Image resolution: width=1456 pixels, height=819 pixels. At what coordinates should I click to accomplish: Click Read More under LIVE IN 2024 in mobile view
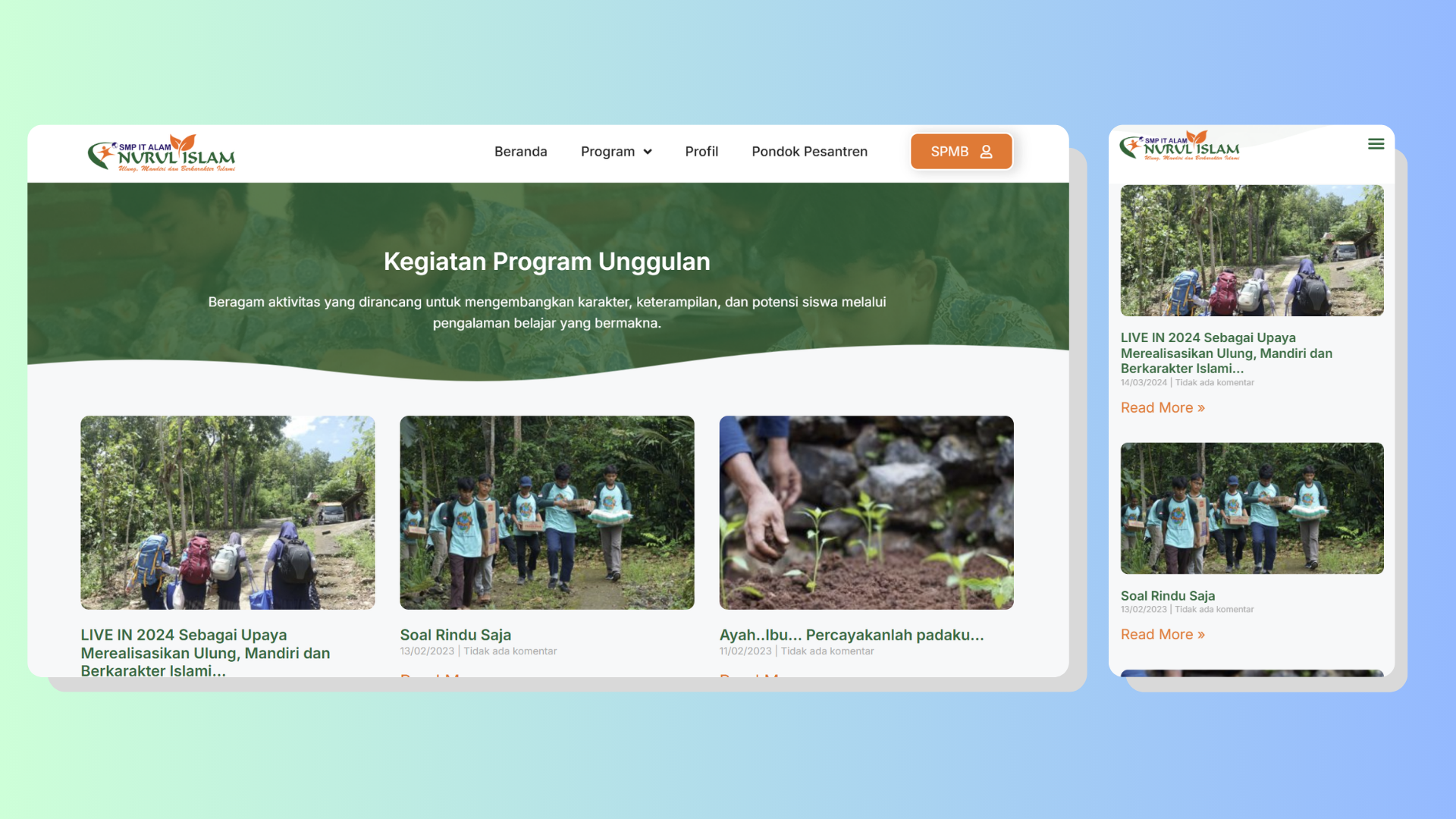(1163, 408)
